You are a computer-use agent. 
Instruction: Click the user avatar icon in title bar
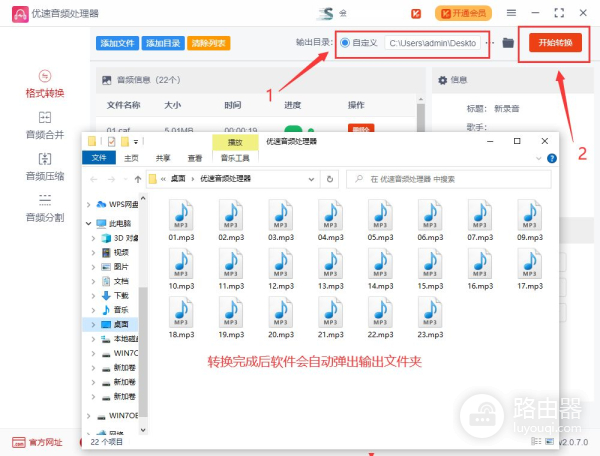click(x=326, y=13)
